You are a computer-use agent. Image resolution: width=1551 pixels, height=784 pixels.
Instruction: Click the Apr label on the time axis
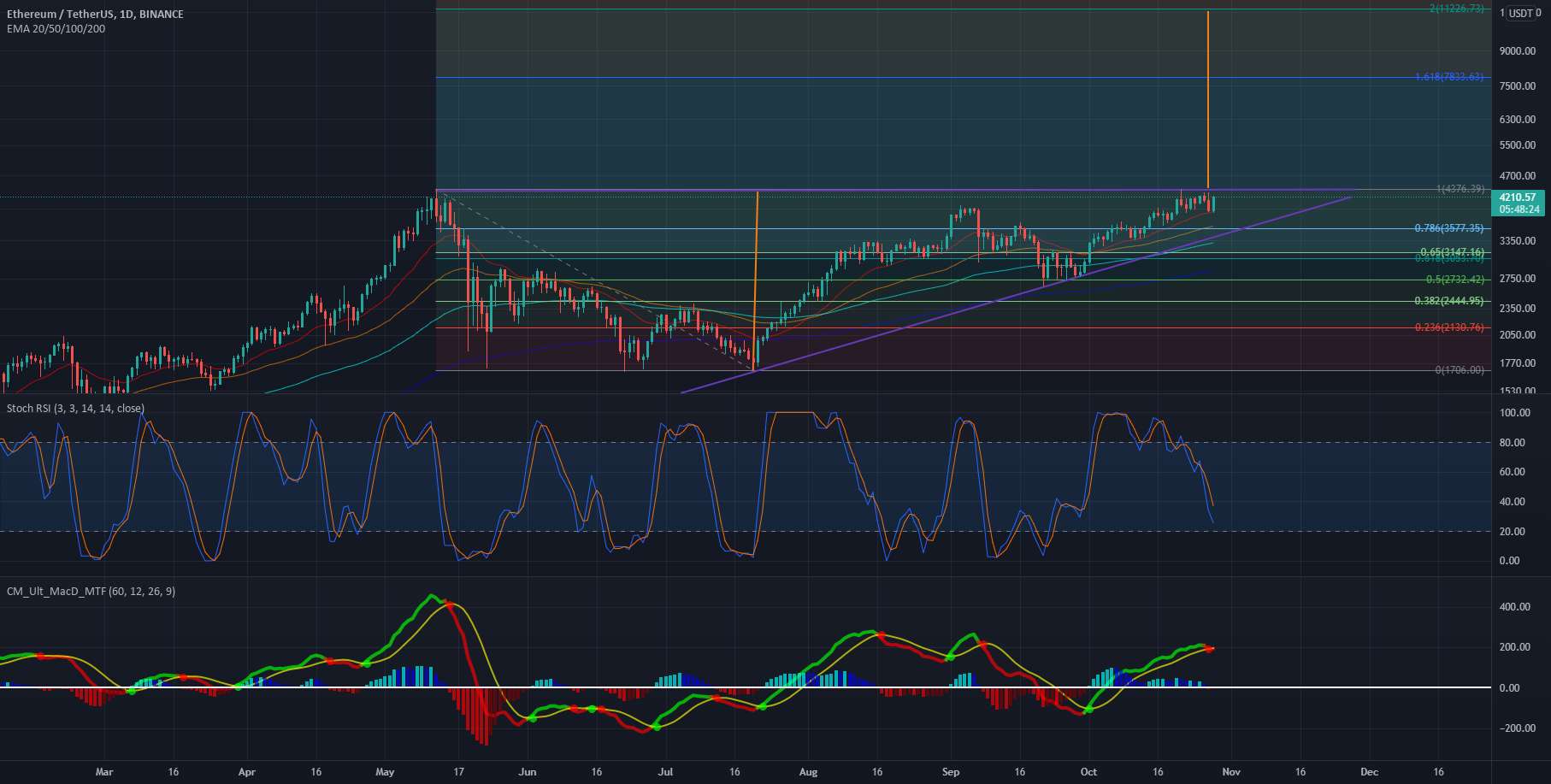[247, 772]
